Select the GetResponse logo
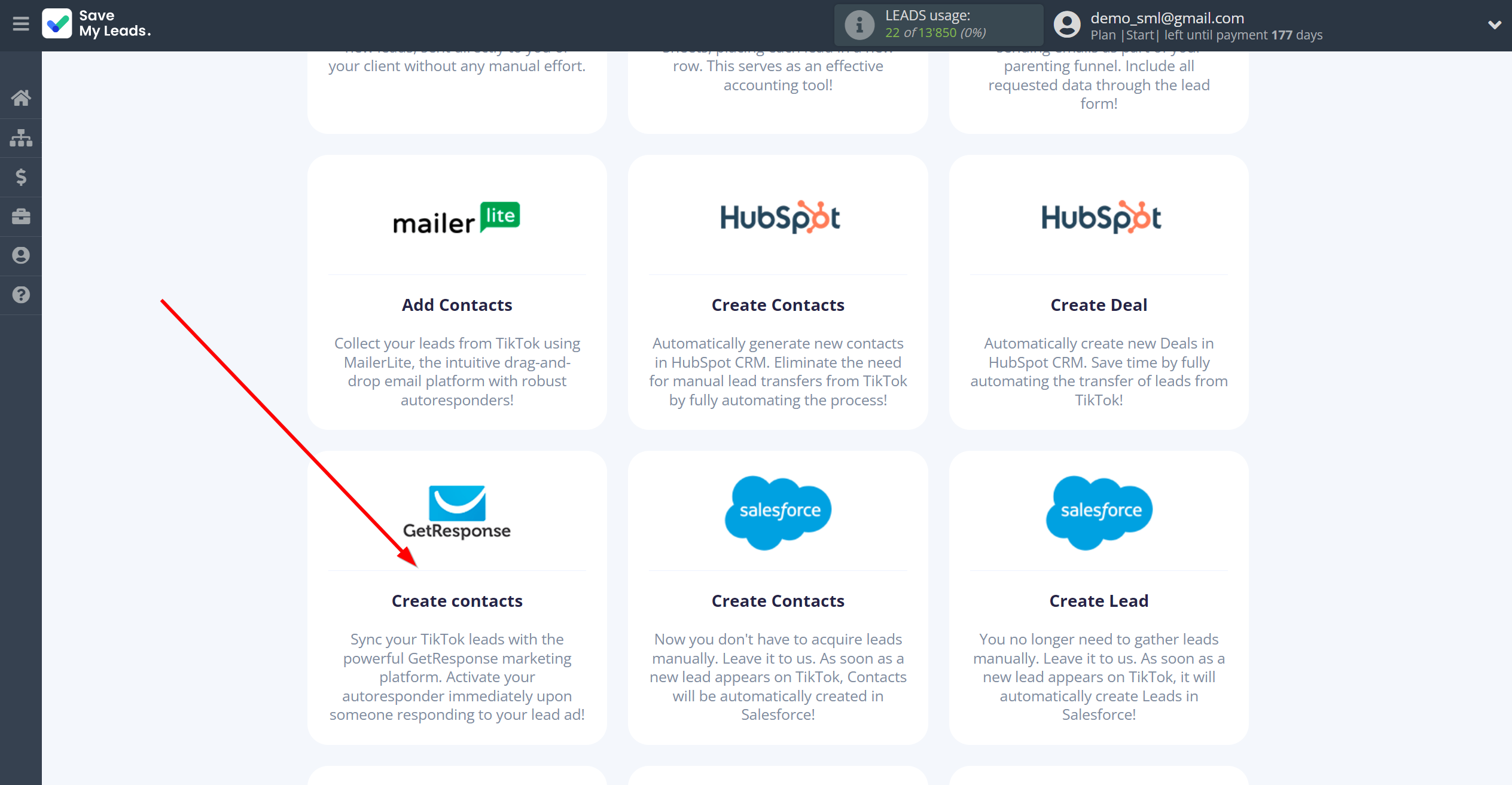The height and width of the screenshot is (785, 1512). click(457, 512)
